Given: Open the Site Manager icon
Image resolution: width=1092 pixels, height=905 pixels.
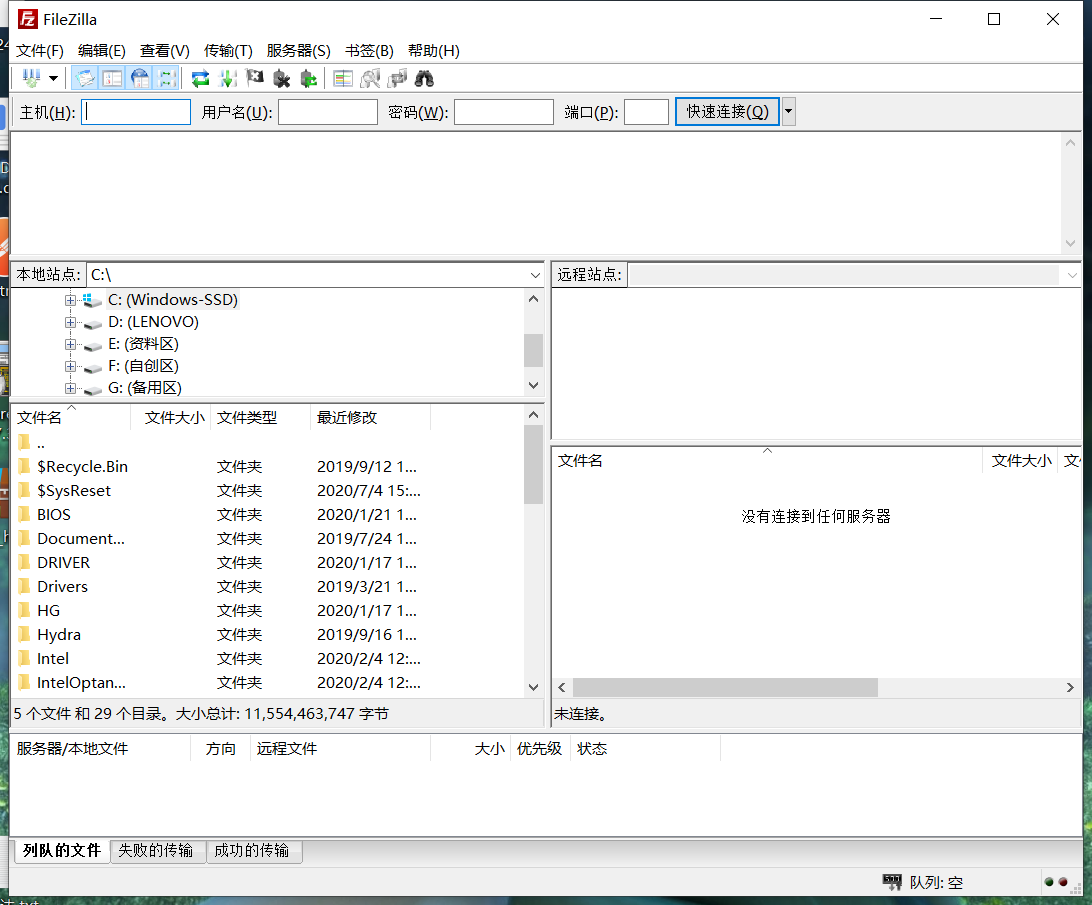Looking at the screenshot, I should pyautogui.click(x=31, y=78).
